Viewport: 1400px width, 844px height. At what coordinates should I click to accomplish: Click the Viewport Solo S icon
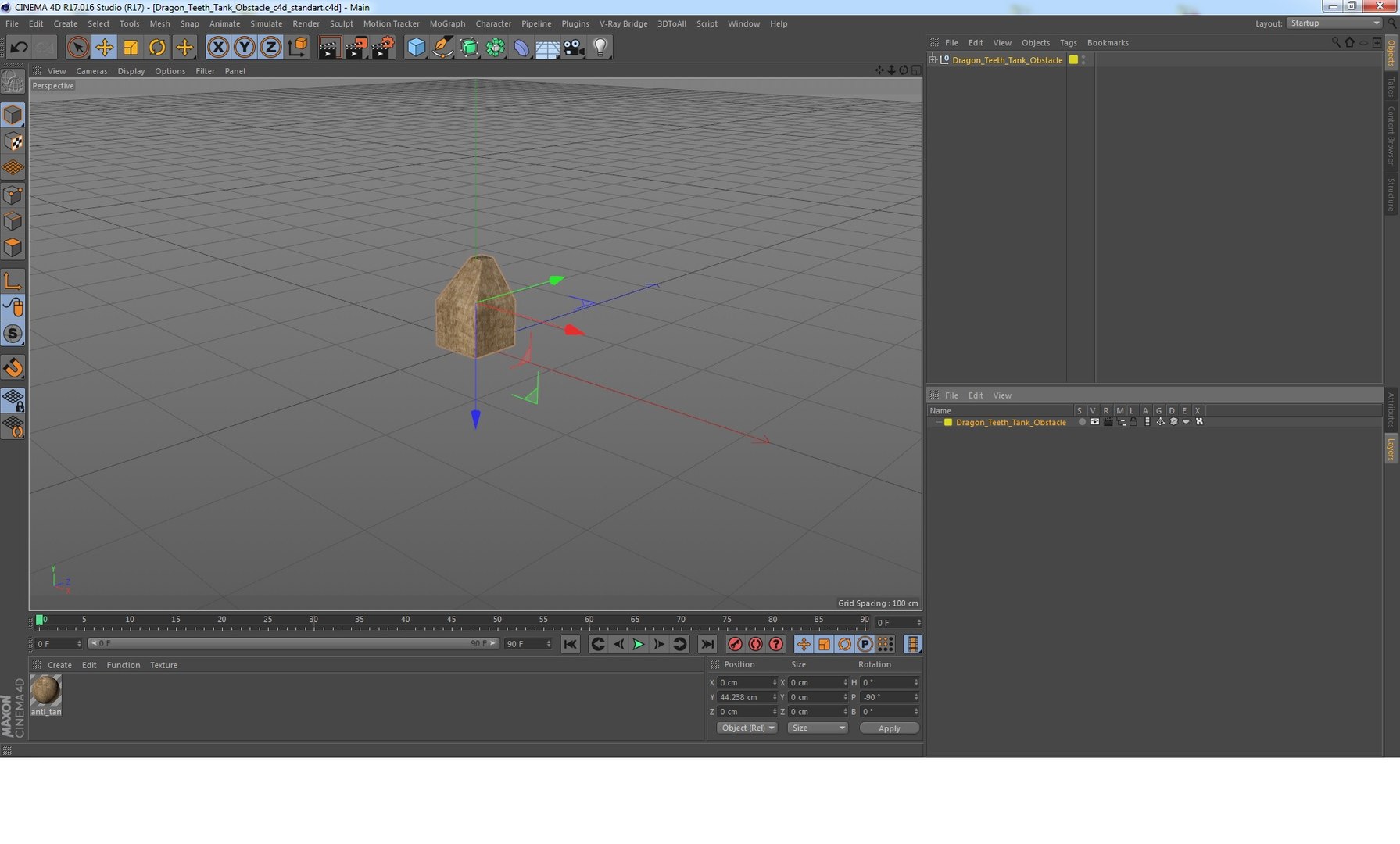coord(13,334)
